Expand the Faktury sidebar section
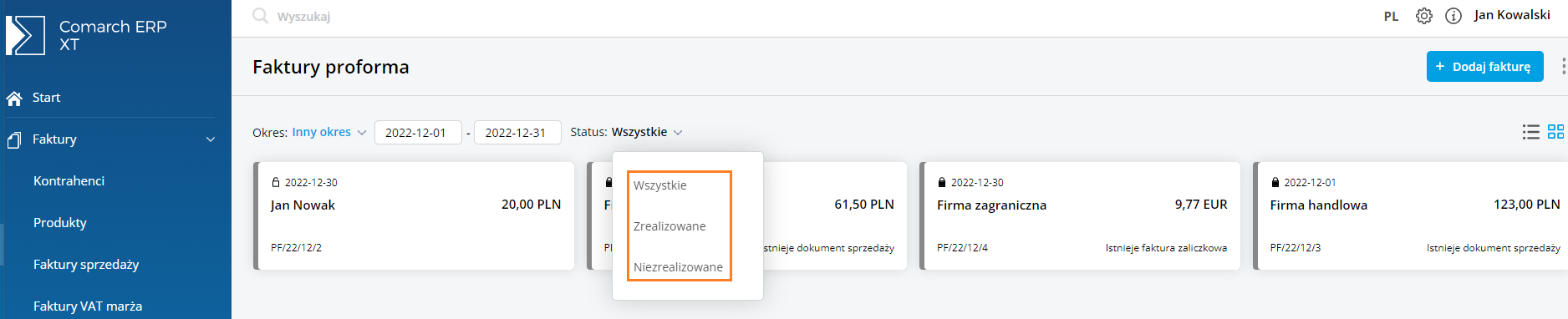Image resolution: width=1568 pixels, height=319 pixels. click(x=115, y=139)
